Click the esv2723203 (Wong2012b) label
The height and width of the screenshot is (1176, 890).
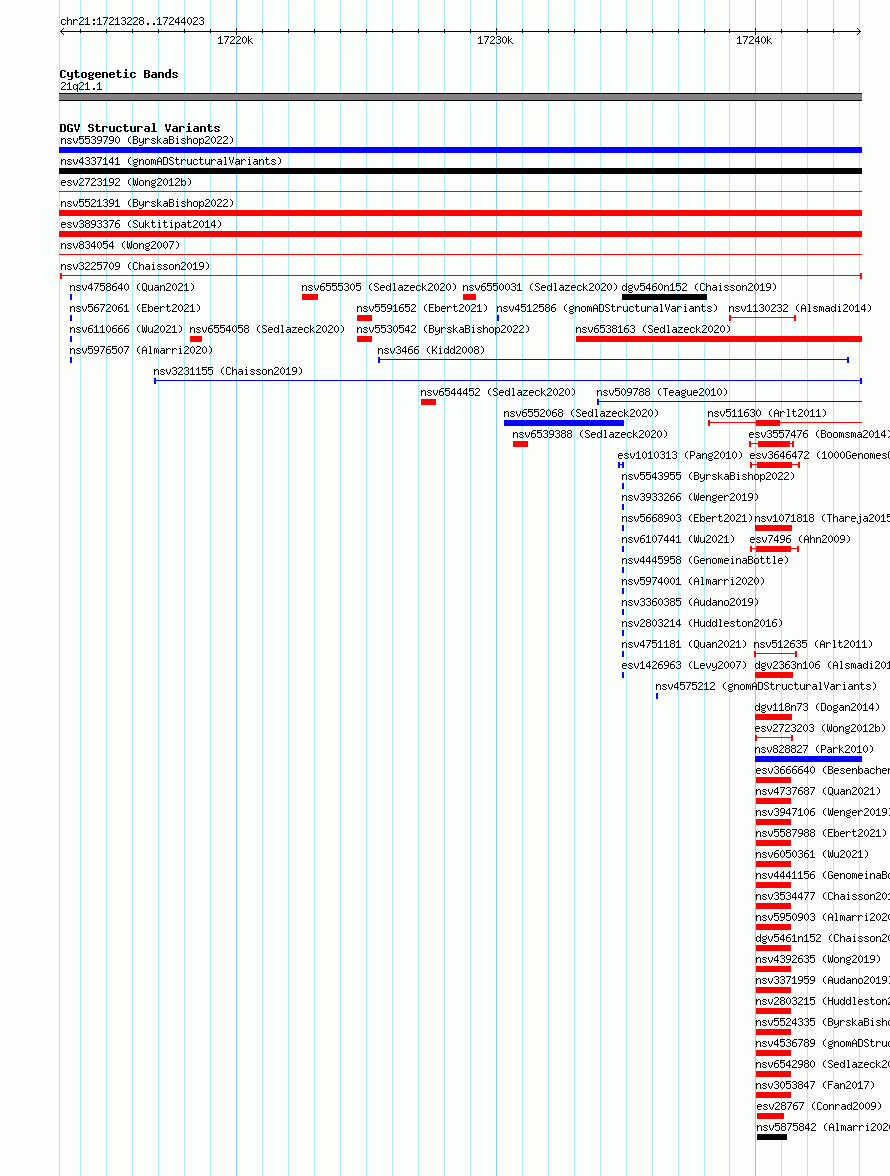(x=820, y=728)
